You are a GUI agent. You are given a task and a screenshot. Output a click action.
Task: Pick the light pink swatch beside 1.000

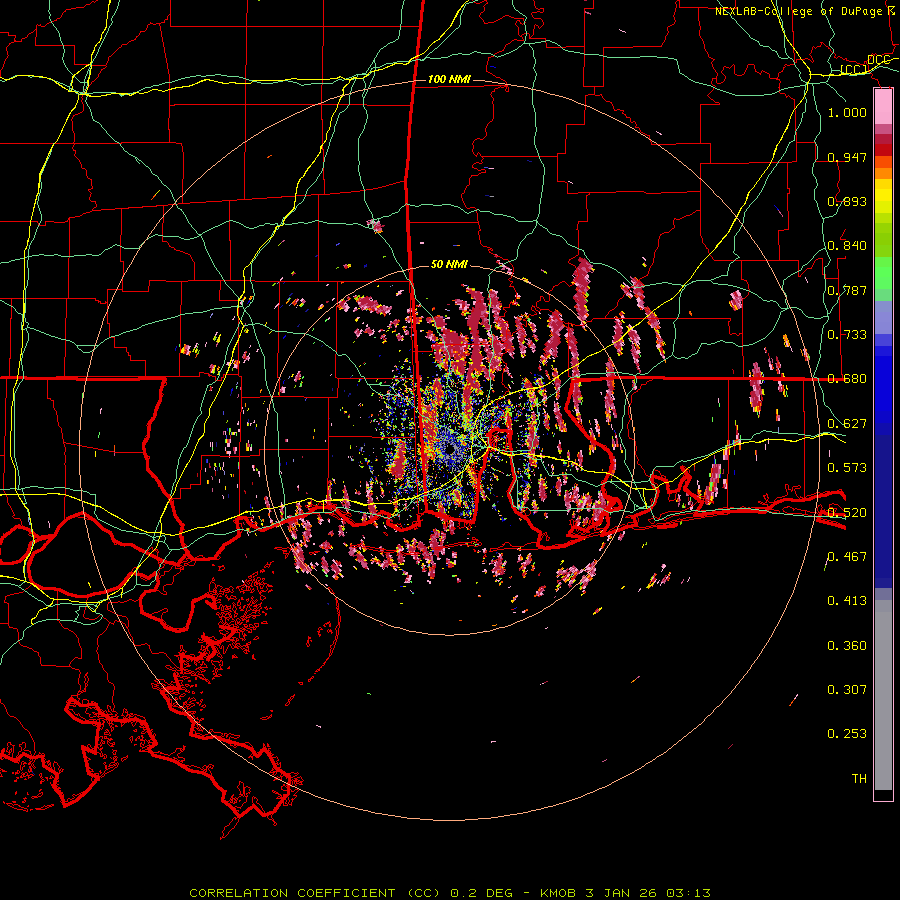[x=883, y=107]
